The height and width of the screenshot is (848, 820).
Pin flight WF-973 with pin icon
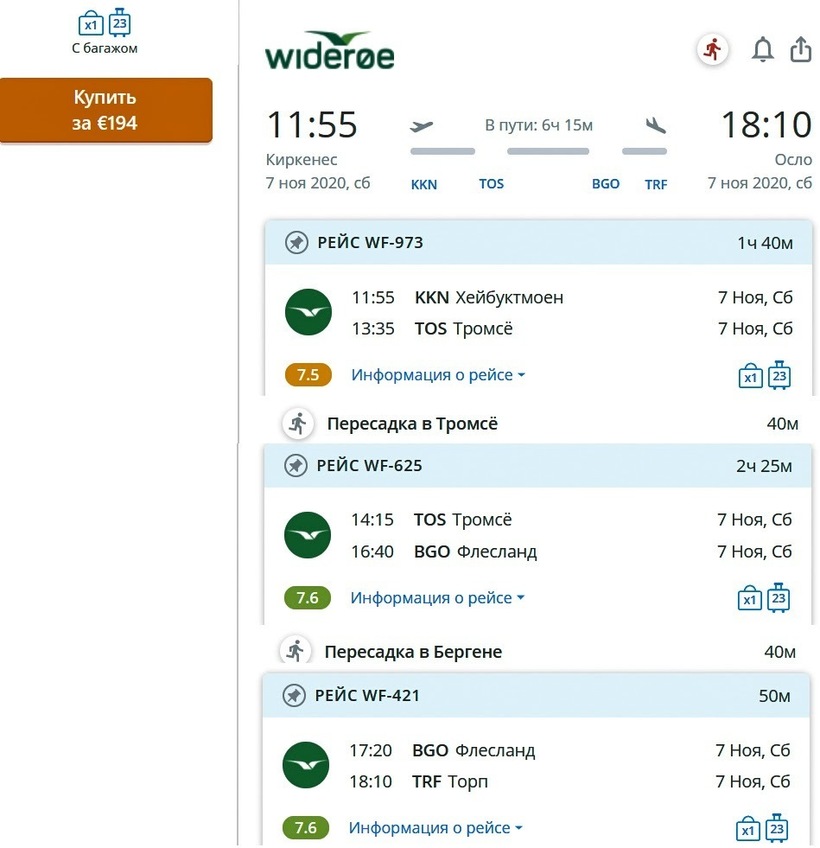click(296, 242)
